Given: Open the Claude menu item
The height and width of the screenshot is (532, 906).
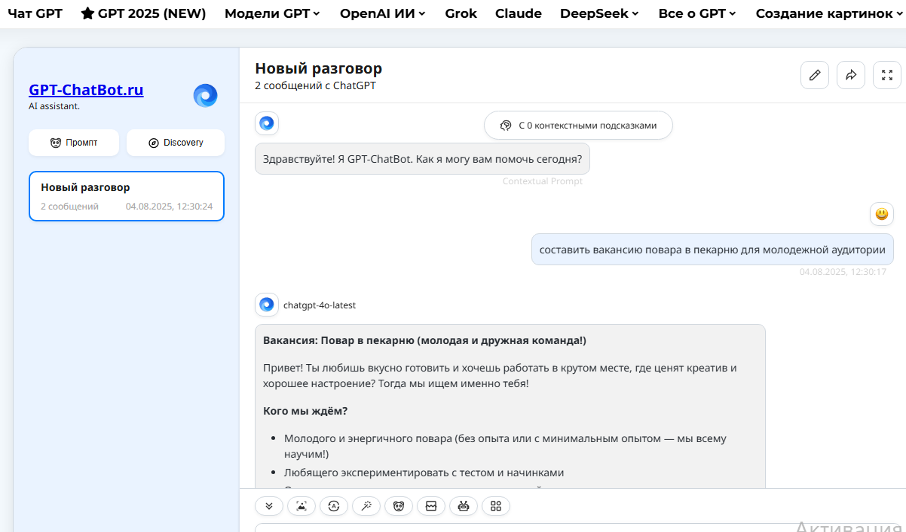Looking at the screenshot, I should [x=518, y=14].
